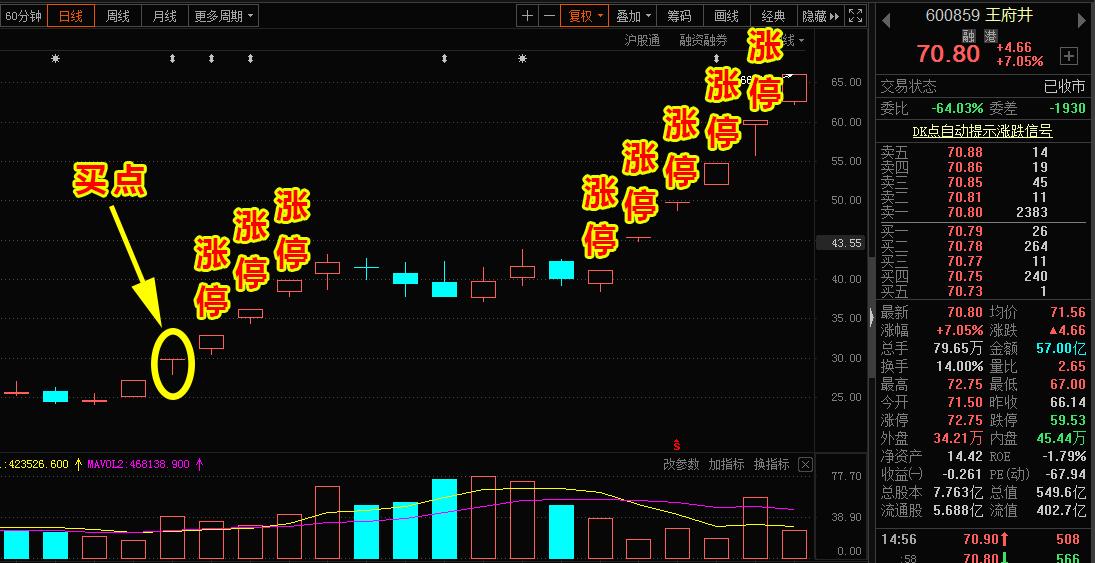1095x563 pixels.
Task: Open the 复权 adjustment dropdown
Action: 585,16
